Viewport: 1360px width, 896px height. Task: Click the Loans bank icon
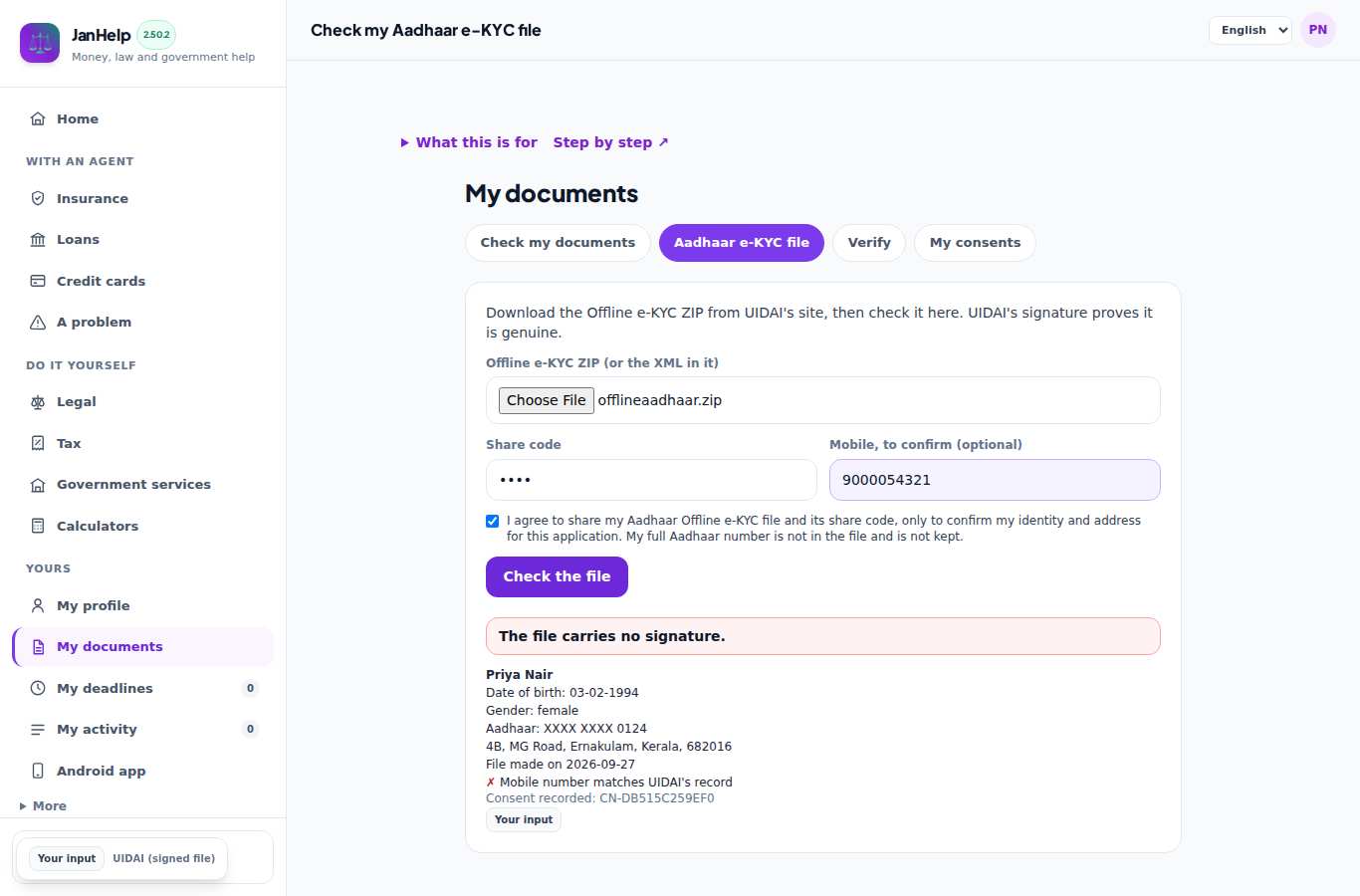point(38,239)
